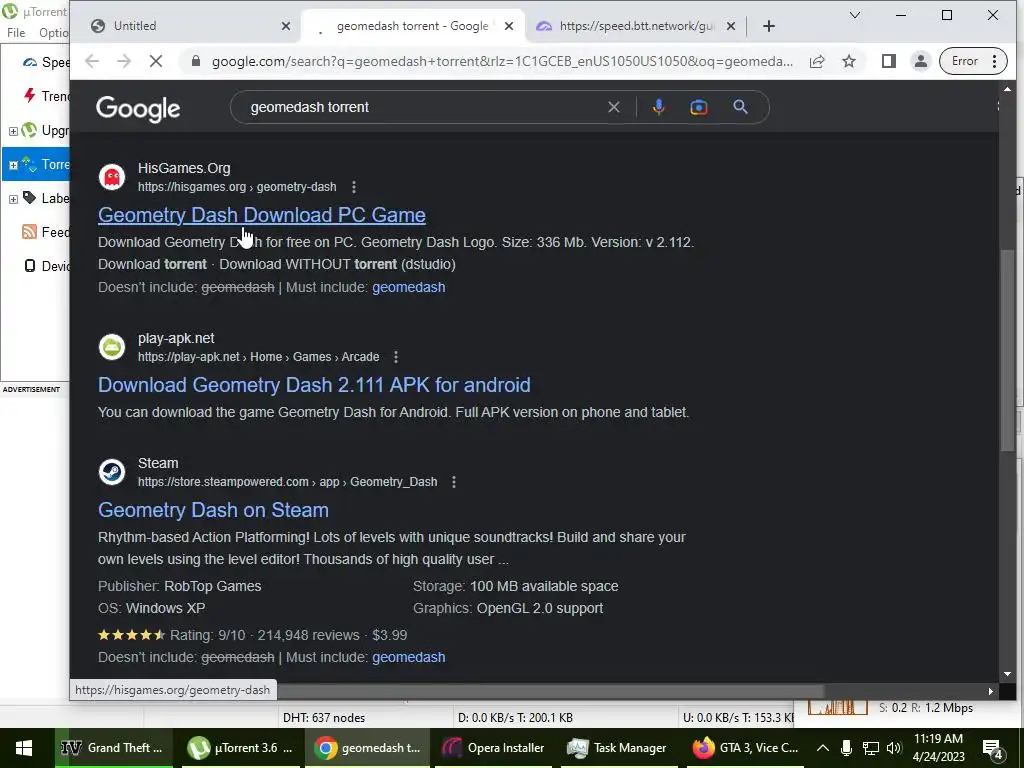
Task: Select Devices in the µTorrent sidebar
Action: point(46,266)
